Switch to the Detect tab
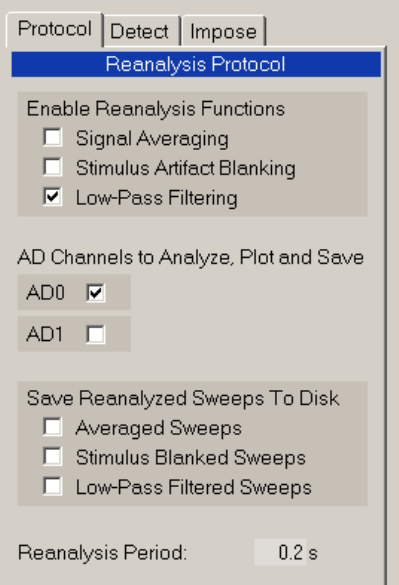Image resolution: width=399 pixels, height=585 pixels. tap(141, 31)
